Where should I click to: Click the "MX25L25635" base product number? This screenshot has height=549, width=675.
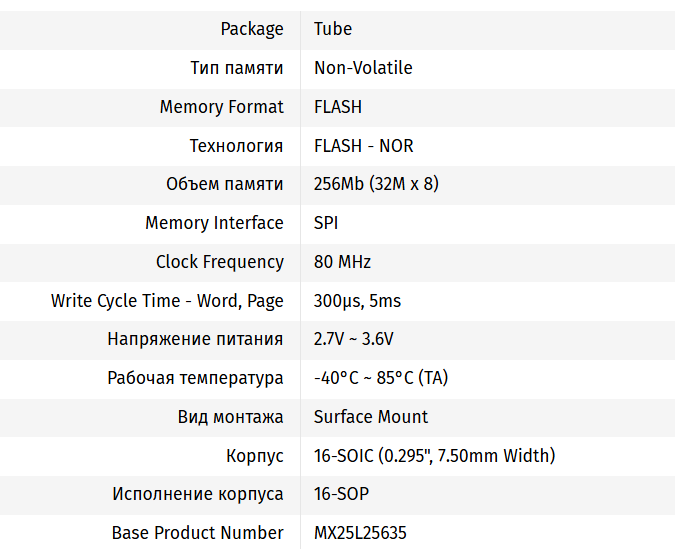click(x=360, y=533)
